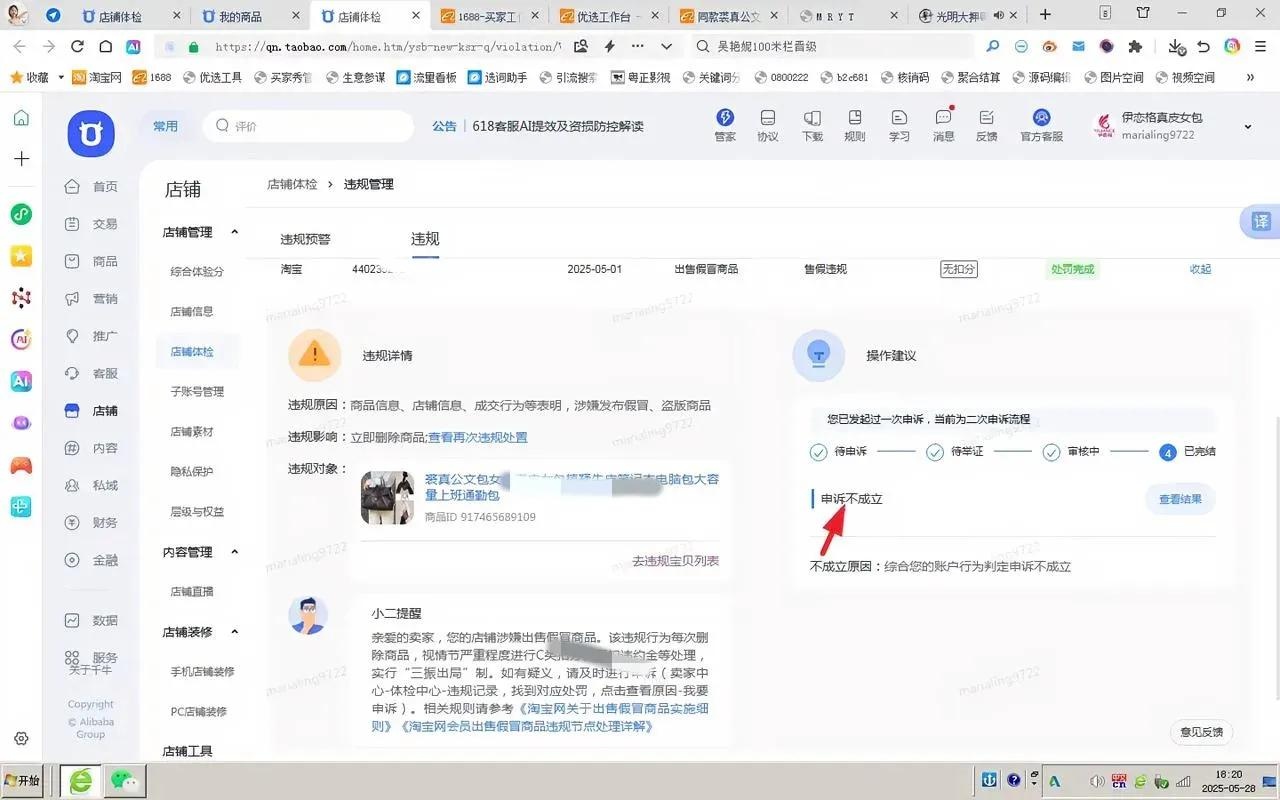Screen dimensions: 1280x800
Task: Open the browser extensions puzzle icon
Action: pyautogui.click(x=1135, y=46)
